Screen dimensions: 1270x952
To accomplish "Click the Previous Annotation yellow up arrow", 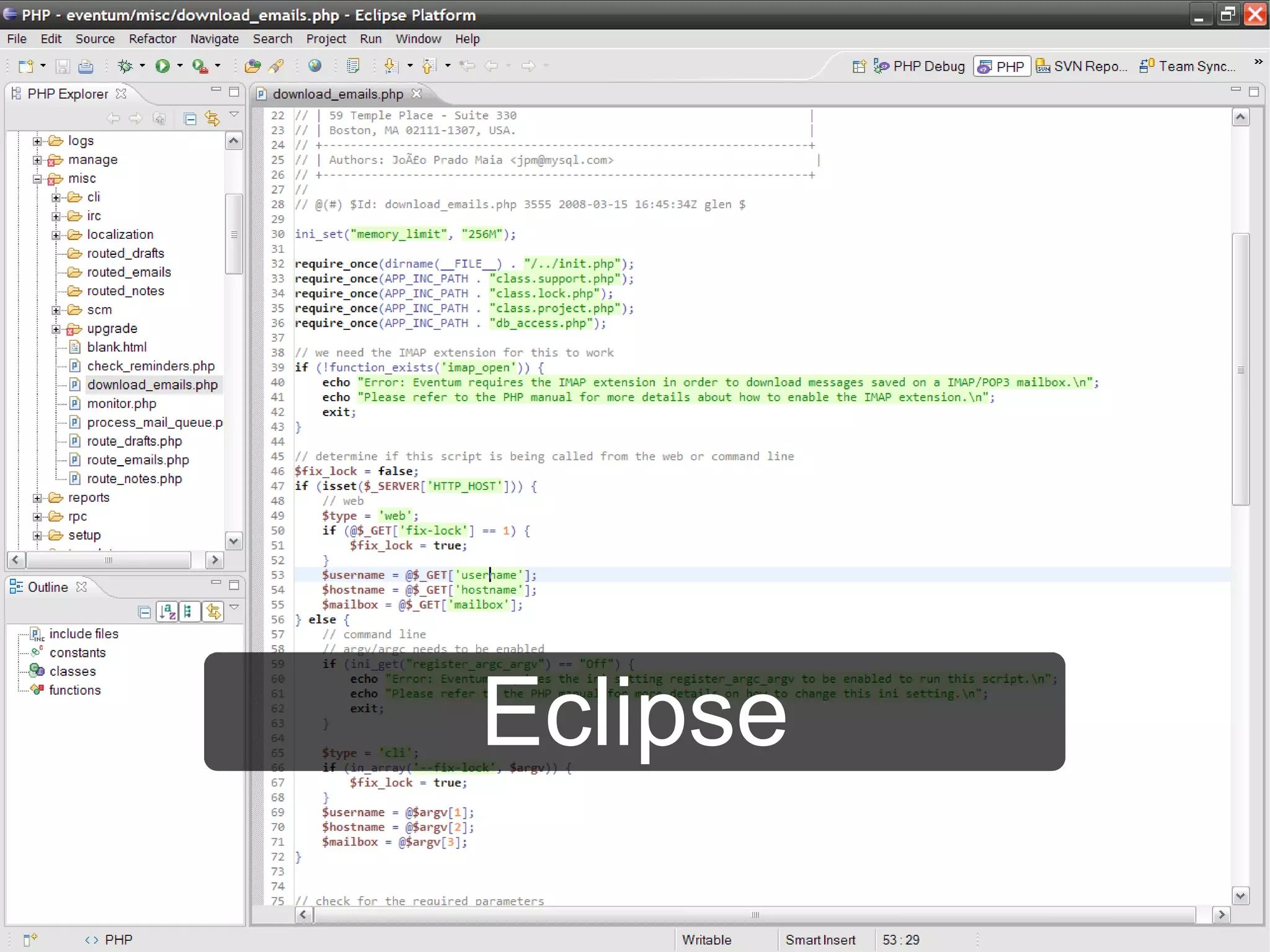I will (x=429, y=66).
